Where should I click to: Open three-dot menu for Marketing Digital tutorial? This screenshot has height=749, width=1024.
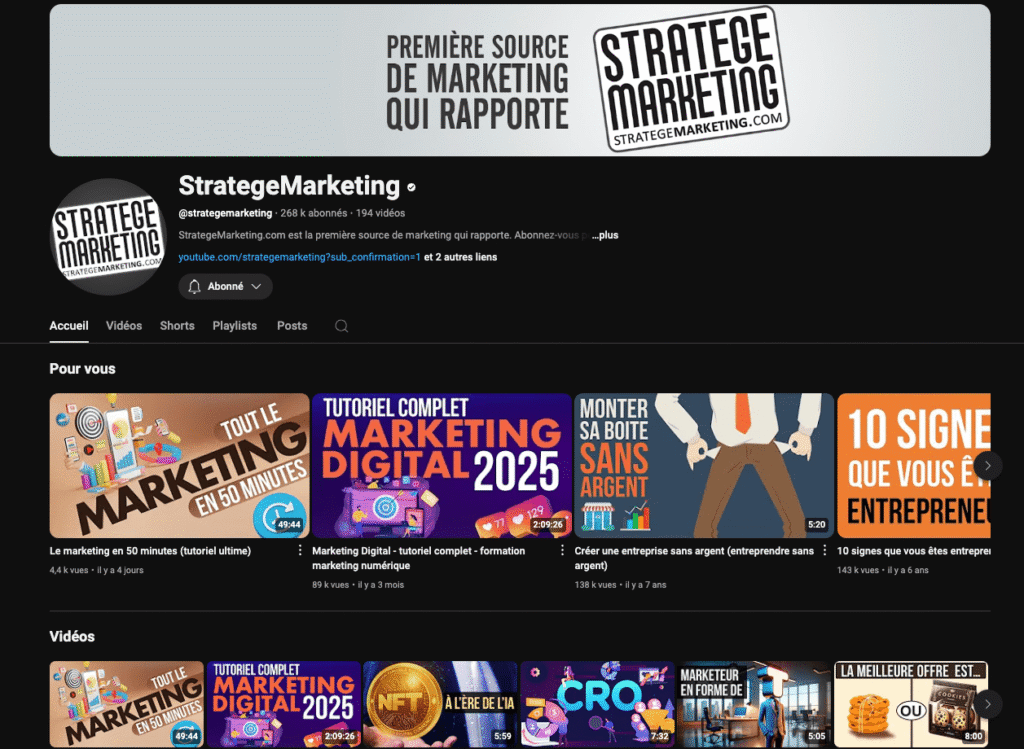click(x=563, y=550)
